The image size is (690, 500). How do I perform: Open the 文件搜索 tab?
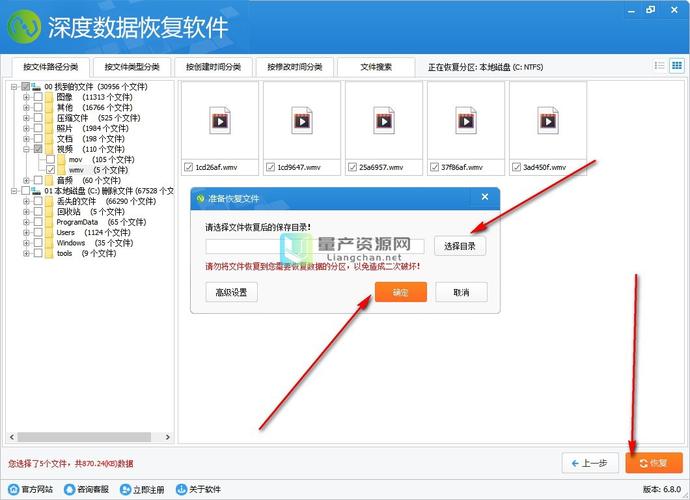click(x=376, y=67)
